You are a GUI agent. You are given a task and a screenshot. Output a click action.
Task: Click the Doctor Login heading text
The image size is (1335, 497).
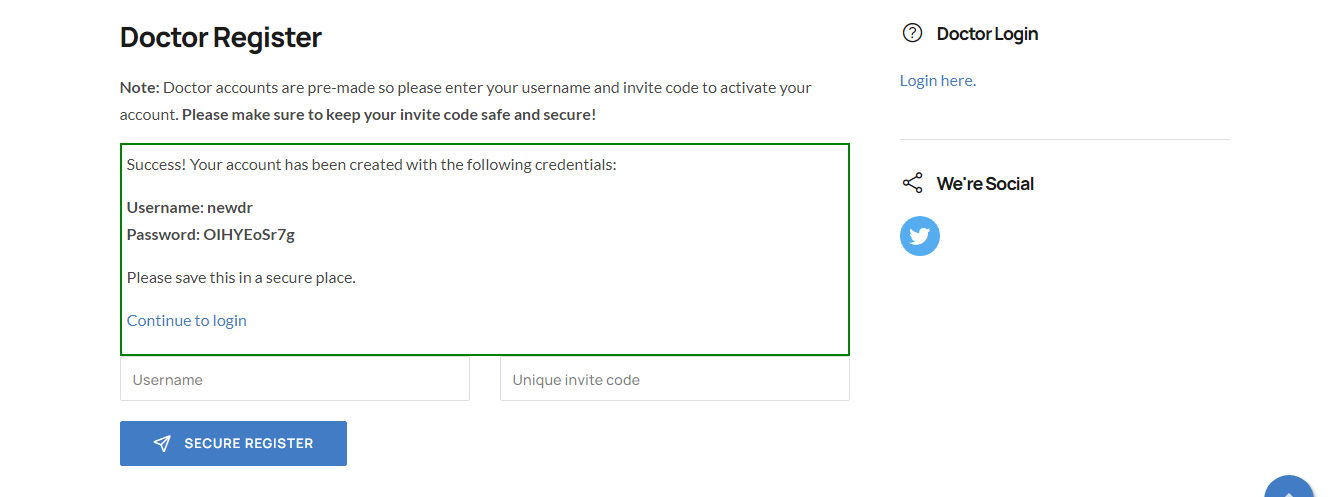click(x=987, y=34)
